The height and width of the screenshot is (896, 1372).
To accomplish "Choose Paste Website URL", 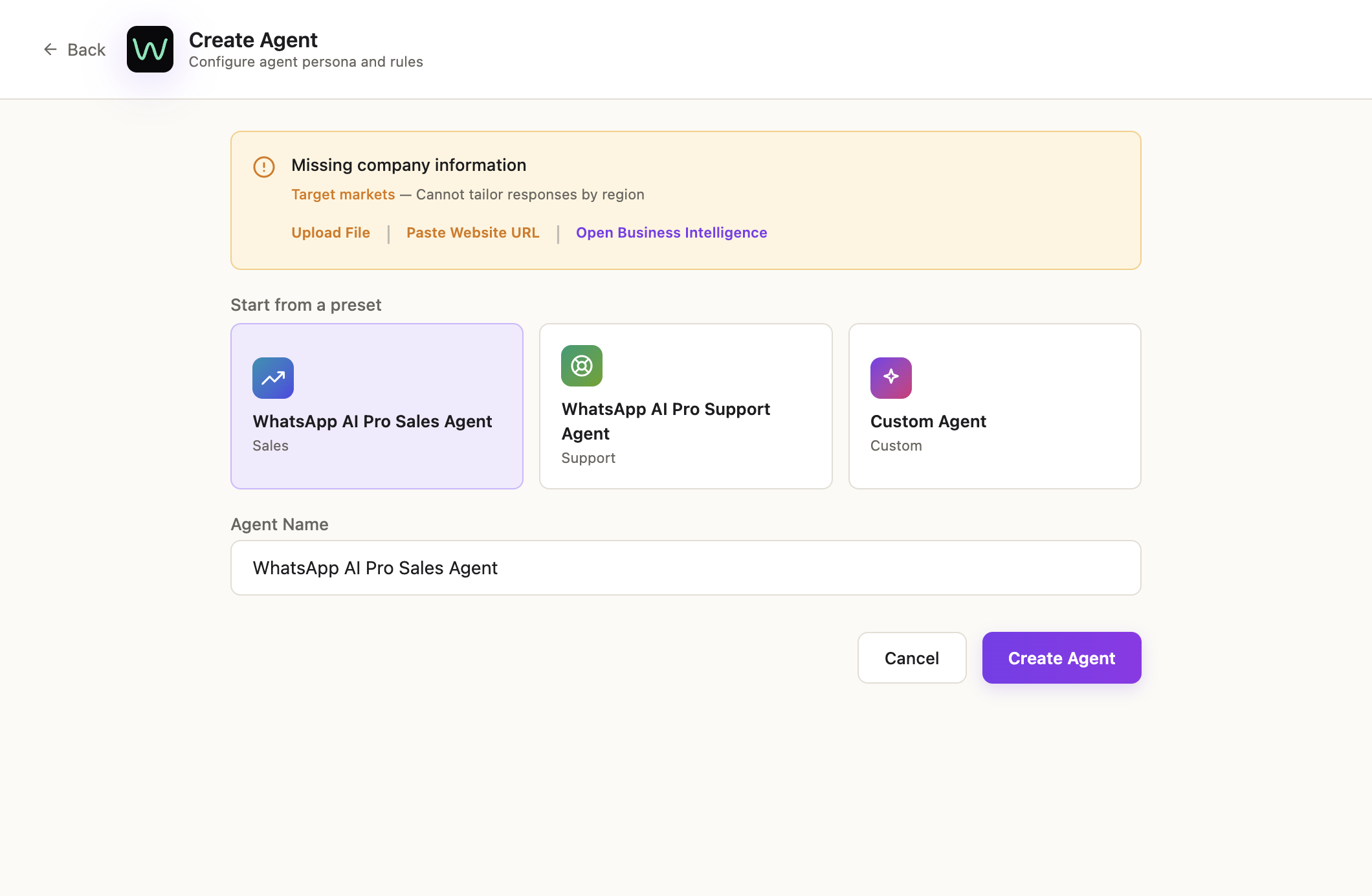I will [473, 232].
